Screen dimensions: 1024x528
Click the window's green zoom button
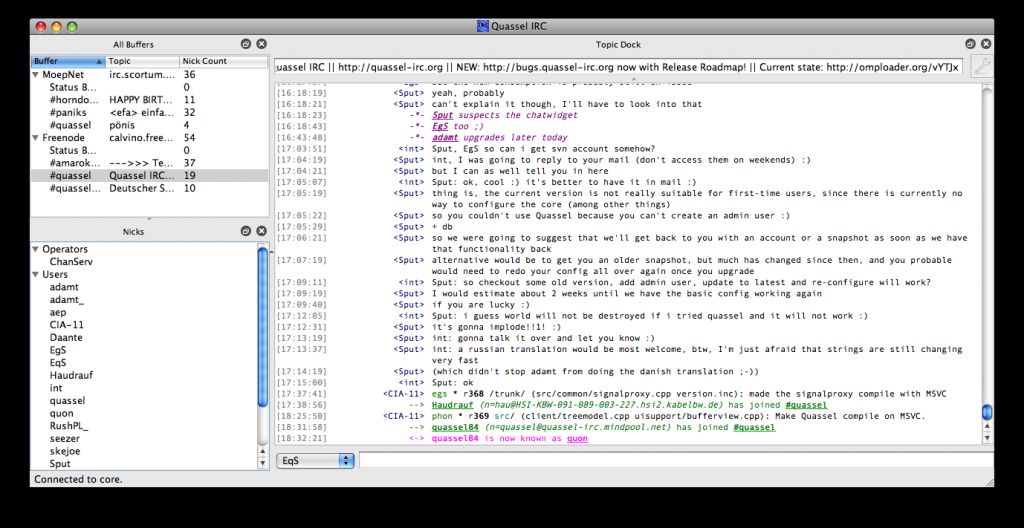(x=72, y=27)
